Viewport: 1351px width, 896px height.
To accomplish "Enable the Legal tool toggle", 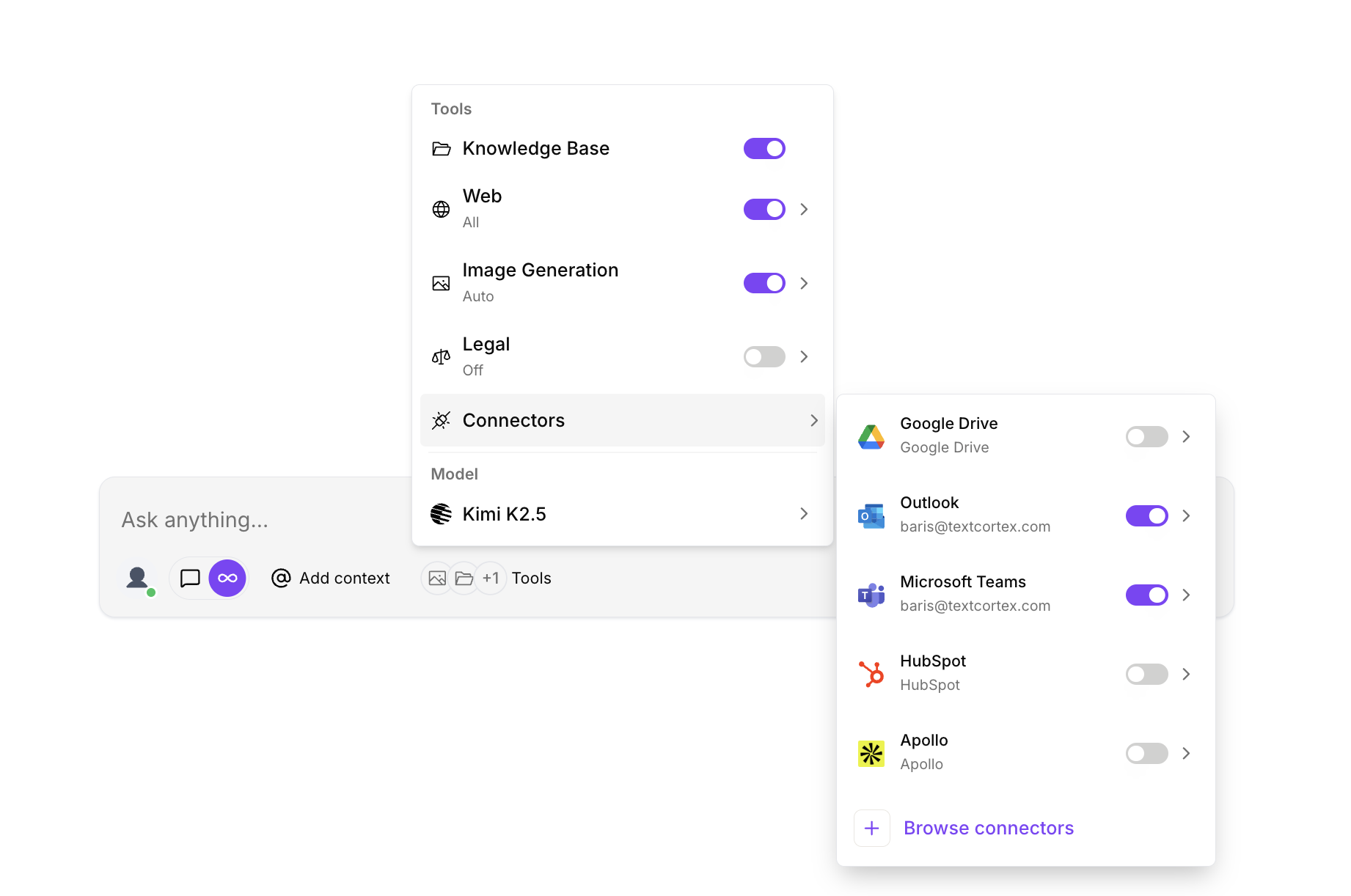I will tap(764, 356).
